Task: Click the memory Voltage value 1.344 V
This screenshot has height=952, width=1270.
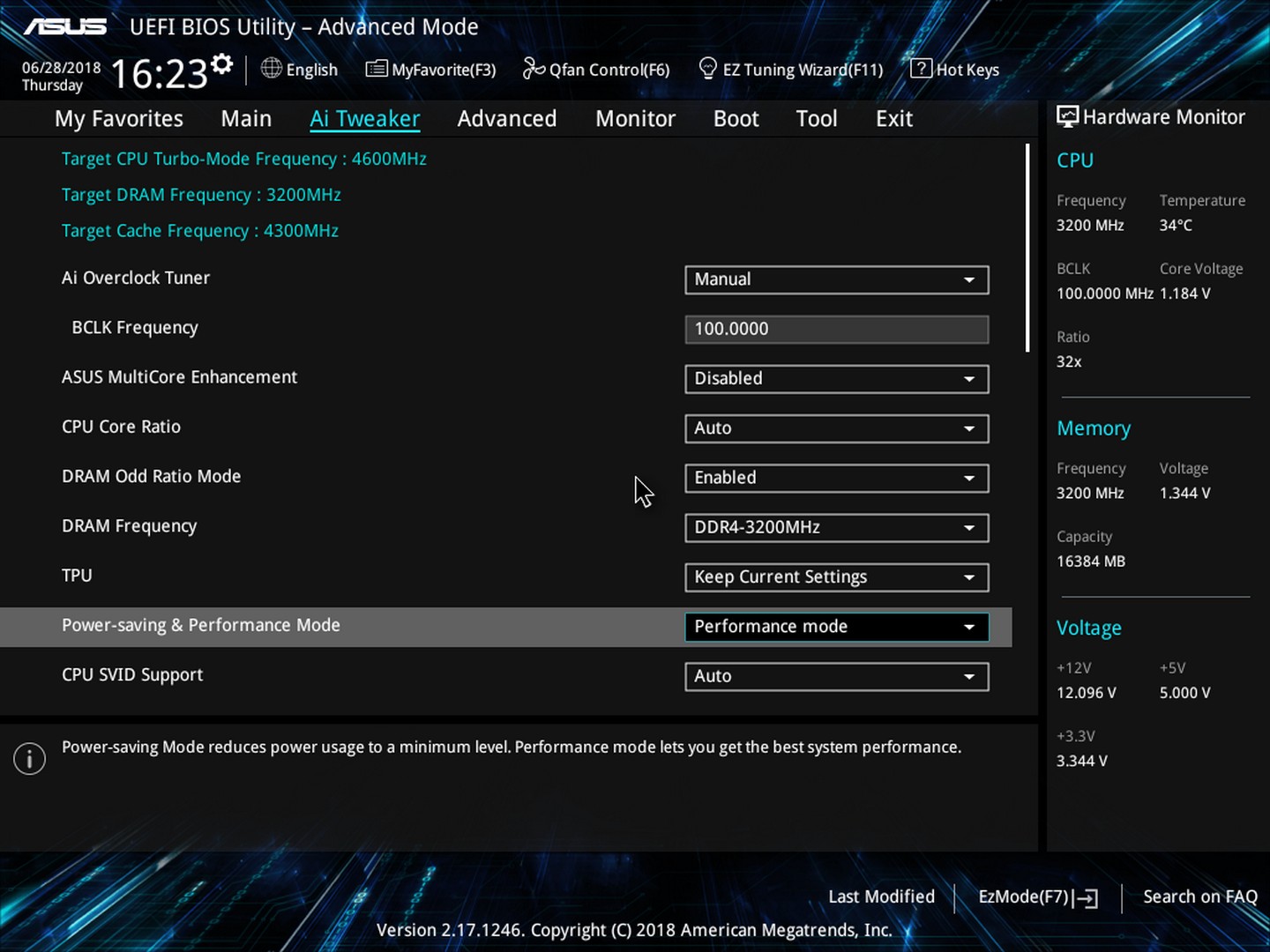Action: point(1185,494)
